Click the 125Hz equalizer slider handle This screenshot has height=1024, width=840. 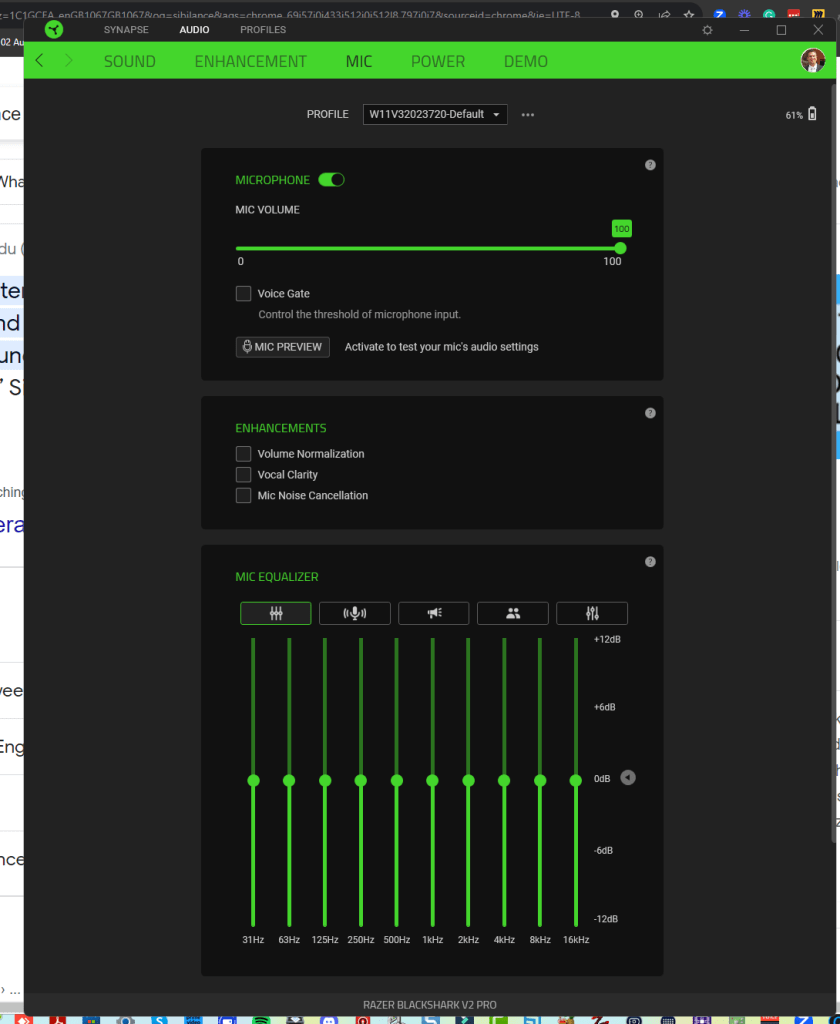click(325, 780)
